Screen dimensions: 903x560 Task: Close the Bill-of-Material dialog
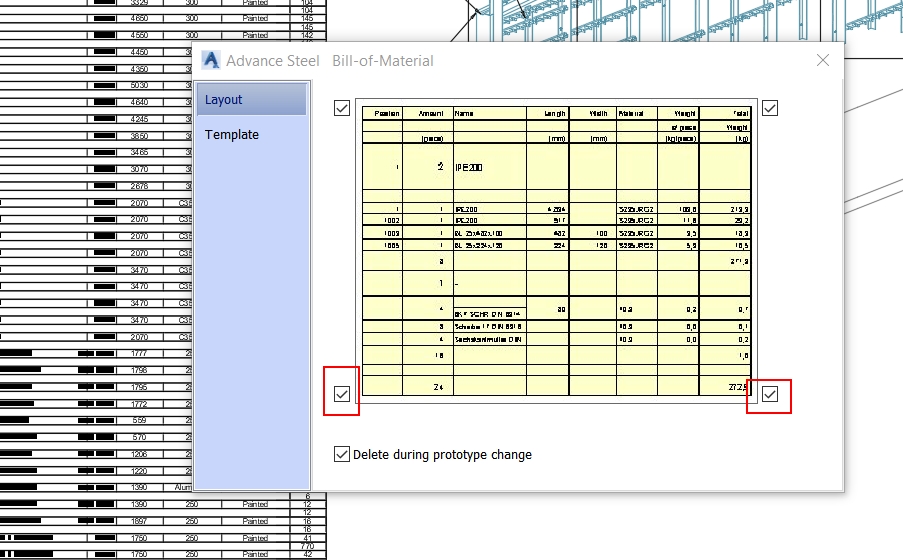pyautogui.click(x=822, y=60)
